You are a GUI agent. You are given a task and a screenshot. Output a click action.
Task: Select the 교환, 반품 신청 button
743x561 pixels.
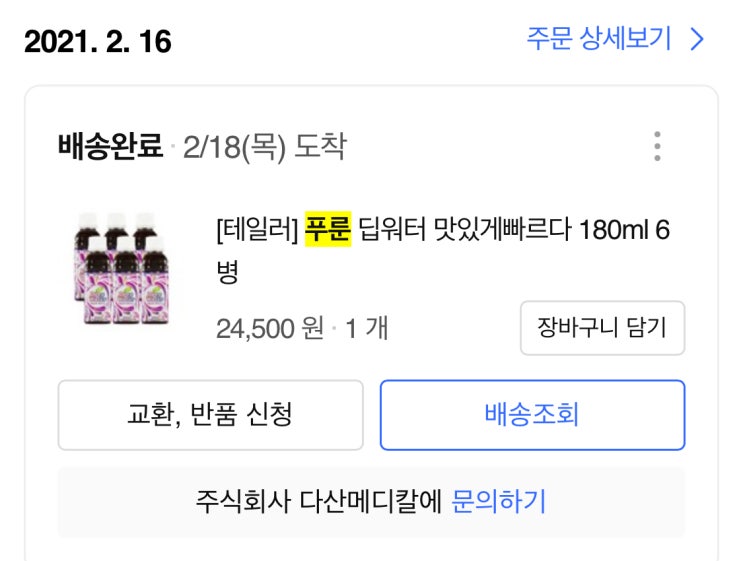pos(210,414)
